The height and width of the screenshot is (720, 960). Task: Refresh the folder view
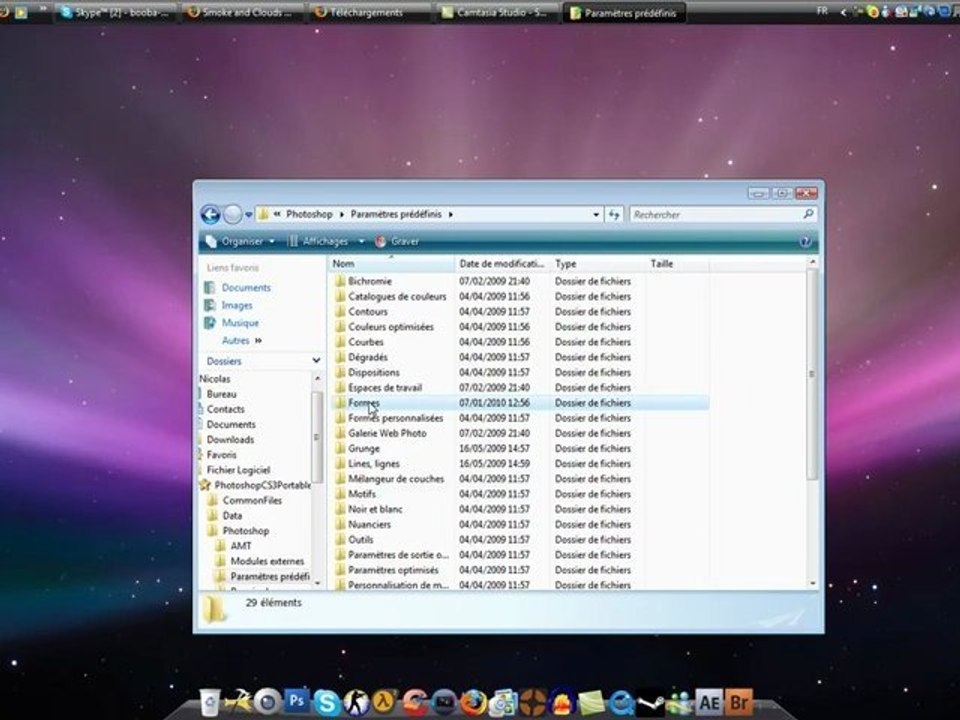coord(614,214)
